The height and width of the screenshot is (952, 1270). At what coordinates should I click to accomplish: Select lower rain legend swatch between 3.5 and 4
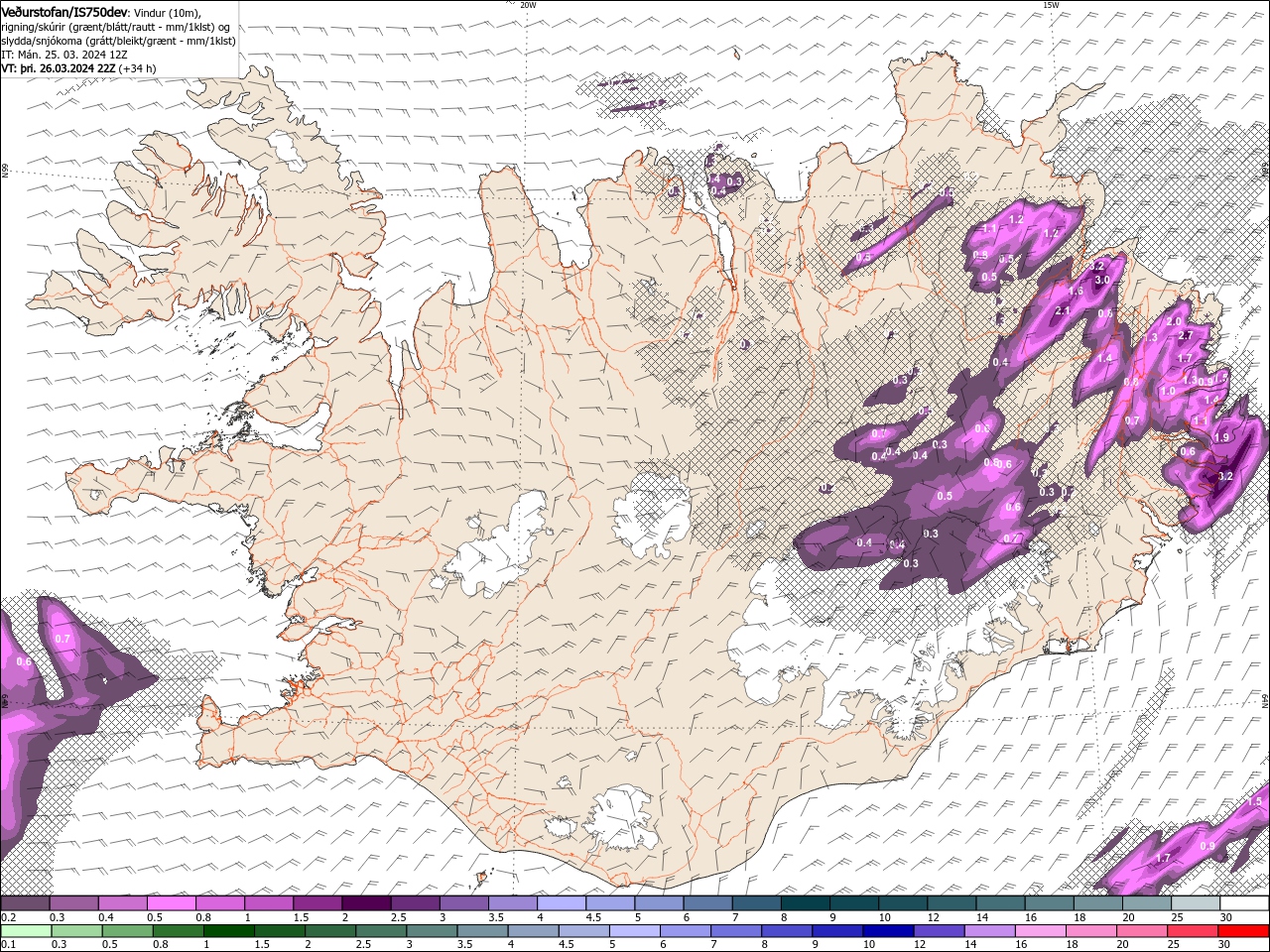[482, 931]
